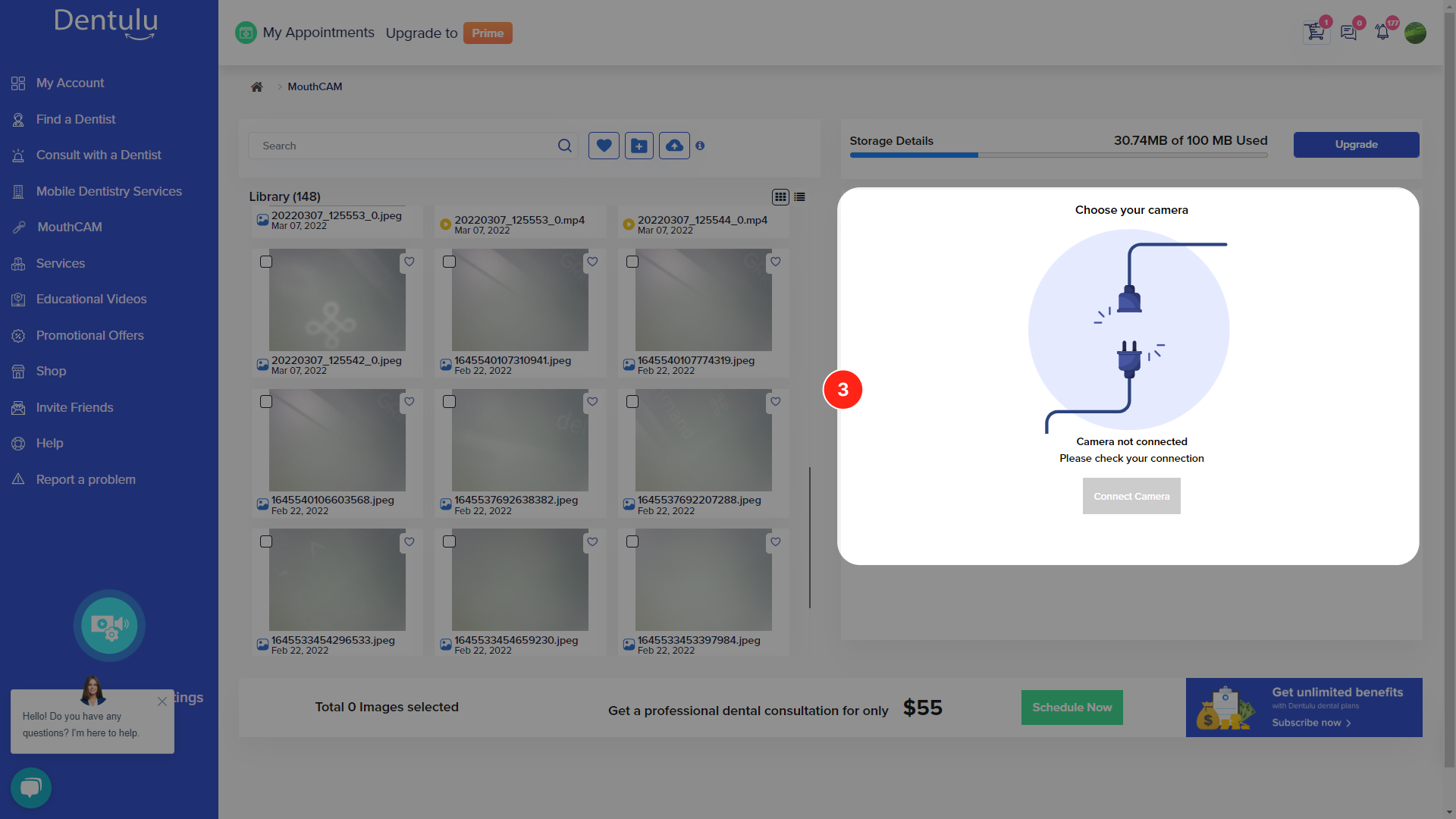Select checkbox for 1645540107774319.jpeg
Image resolution: width=1456 pixels, height=819 pixels.
pos(632,262)
